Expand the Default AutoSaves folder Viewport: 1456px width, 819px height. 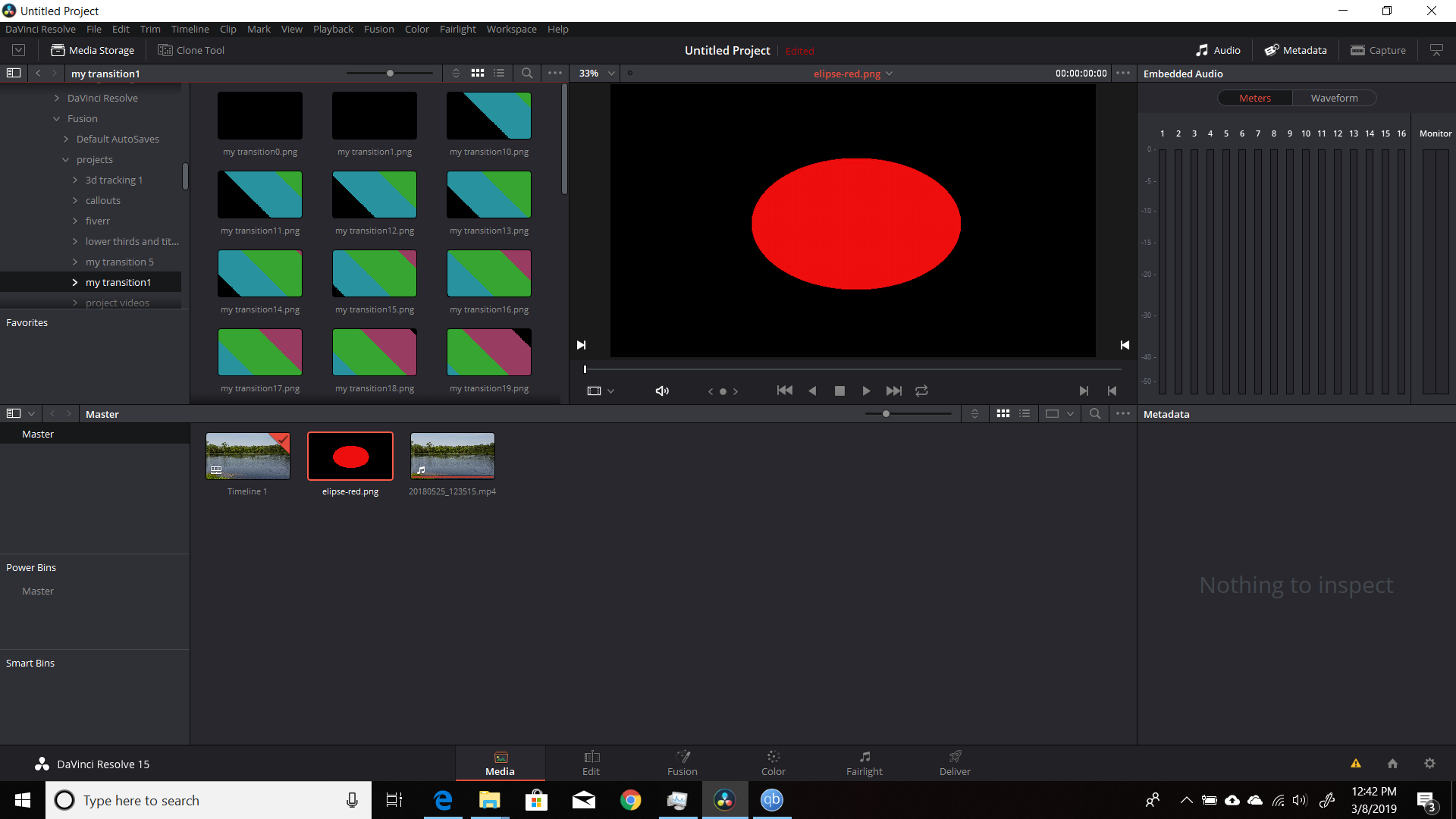pos(66,140)
